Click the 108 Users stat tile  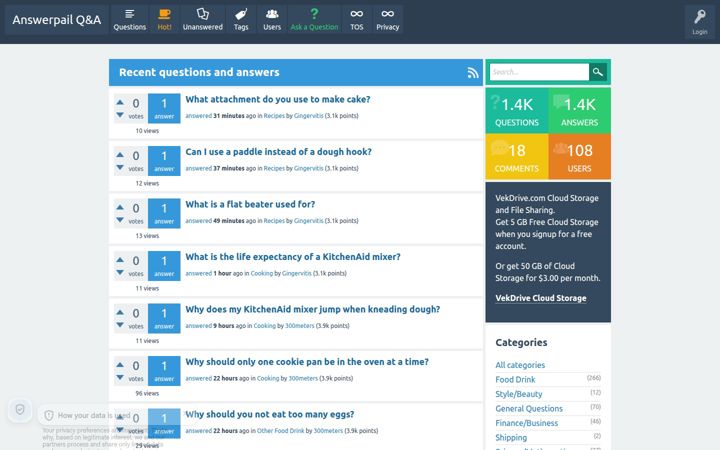pyautogui.click(x=579, y=157)
